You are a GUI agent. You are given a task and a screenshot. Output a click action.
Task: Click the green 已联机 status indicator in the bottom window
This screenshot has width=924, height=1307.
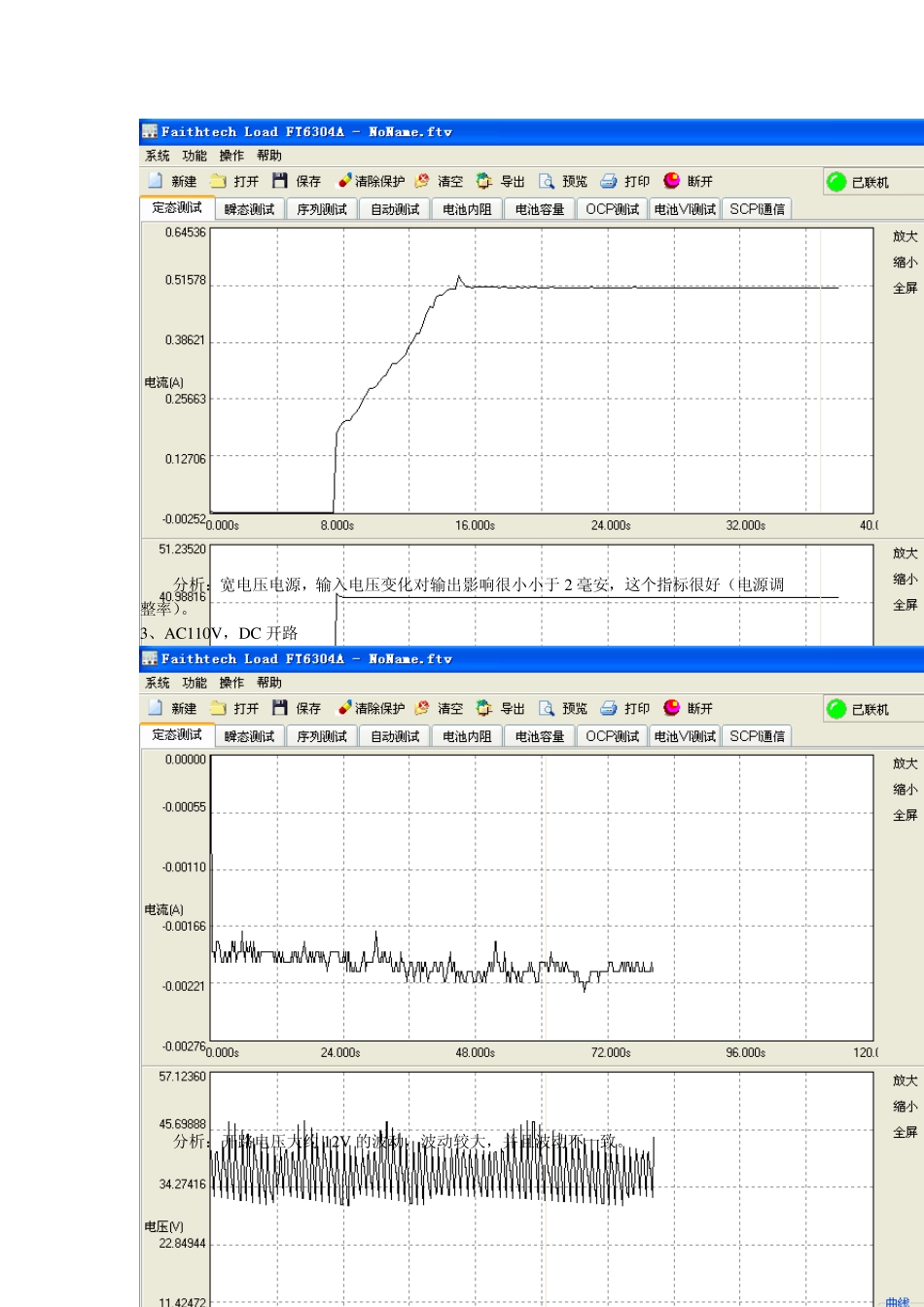click(x=836, y=709)
